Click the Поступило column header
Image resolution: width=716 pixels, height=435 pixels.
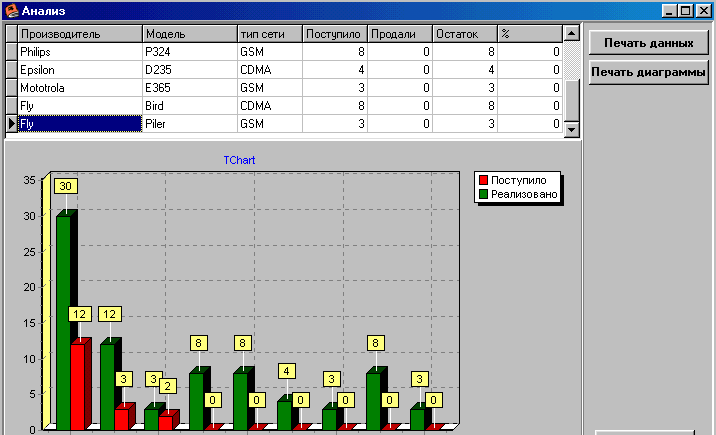[335, 34]
